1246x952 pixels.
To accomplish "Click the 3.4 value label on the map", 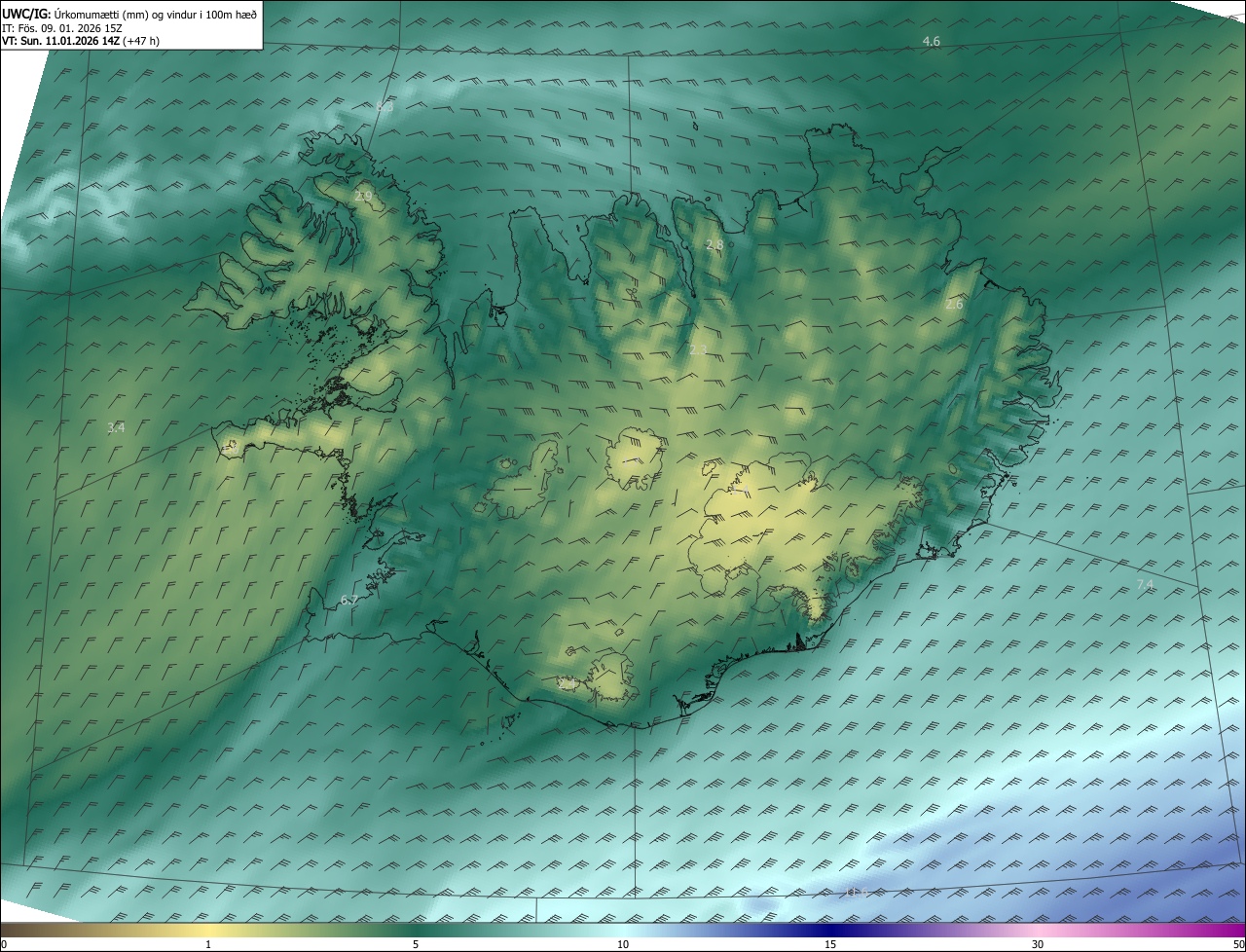I will 116,427.
